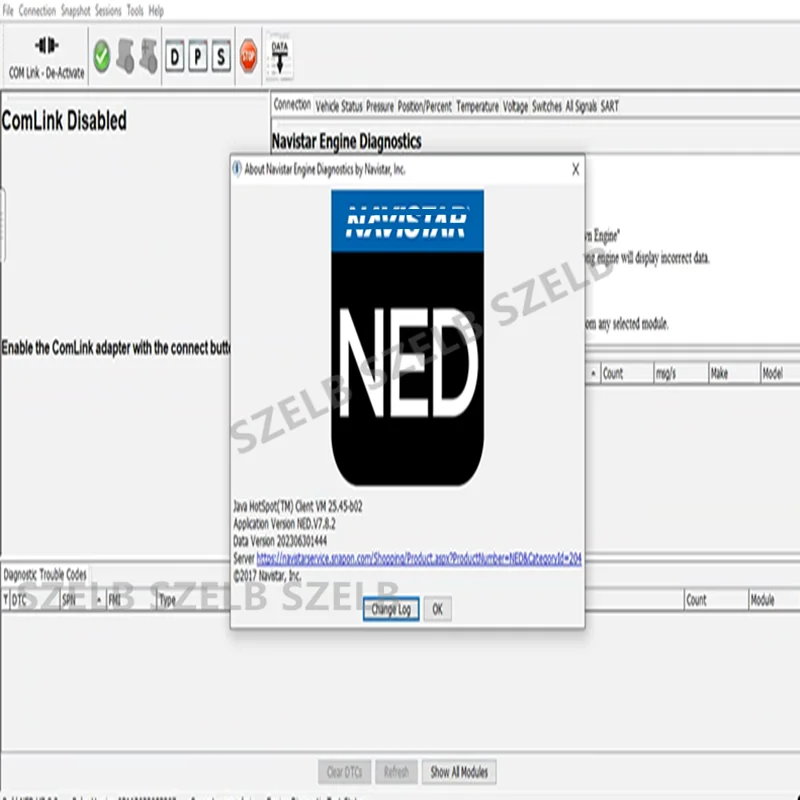Click the Clear DTCs button

[344, 772]
